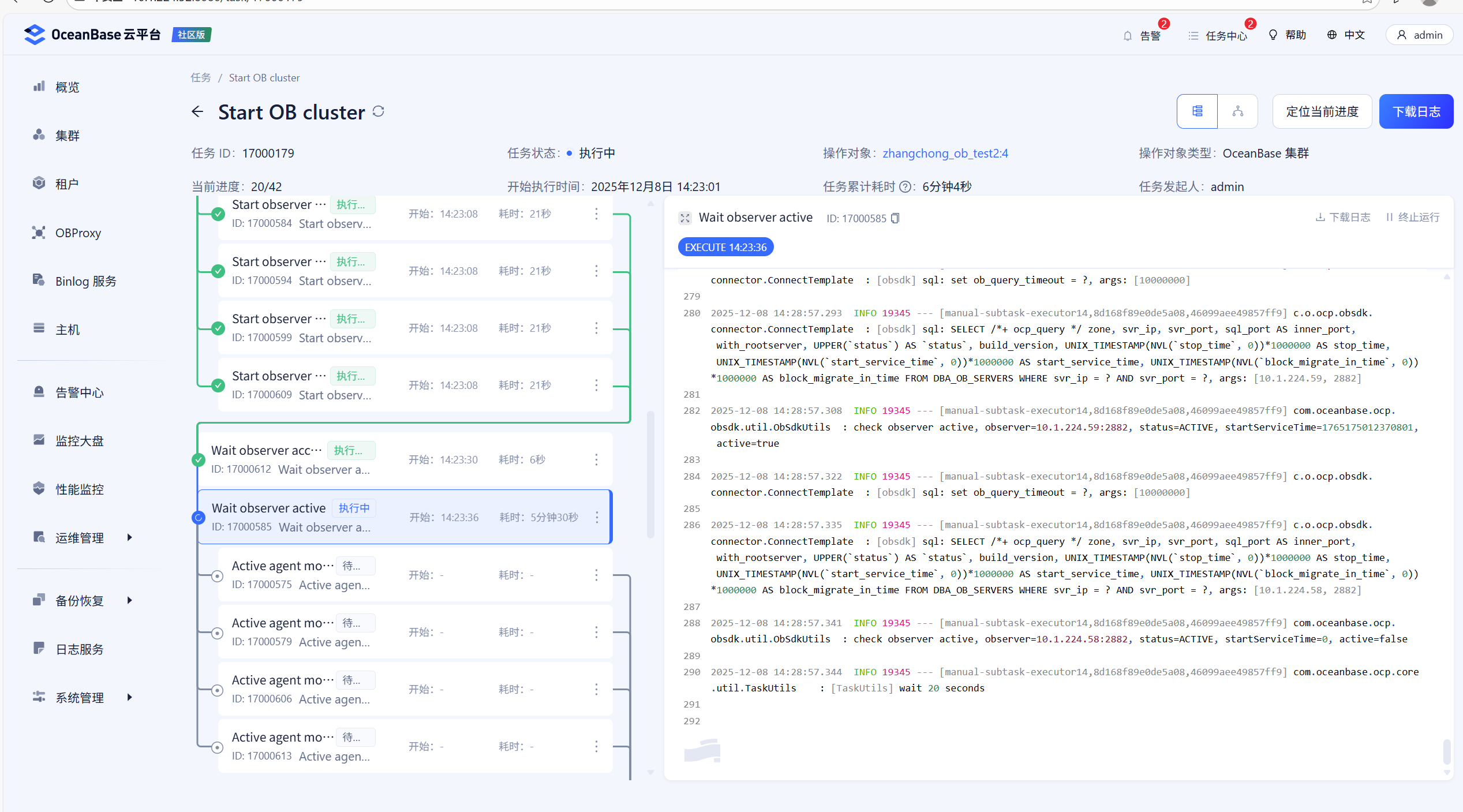Open the alarm bell notifications
The width and height of the screenshot is (1463, 812).
pos(1128,36)
